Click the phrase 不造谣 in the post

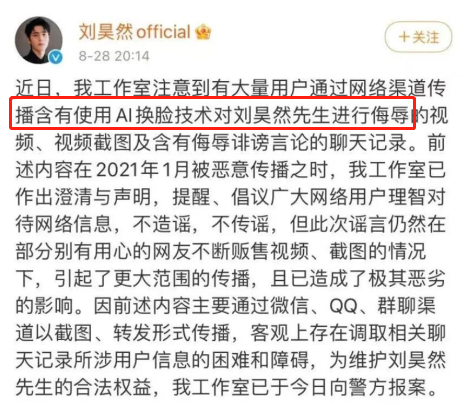[162, 224]
